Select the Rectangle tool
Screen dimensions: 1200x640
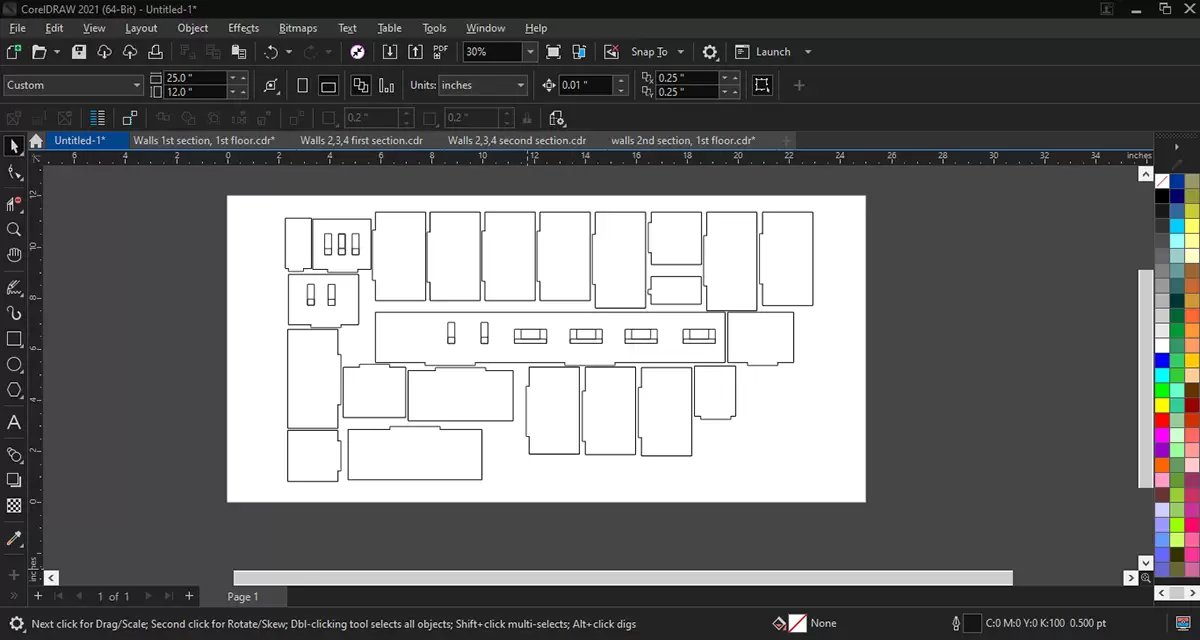[x=14, y=339]
